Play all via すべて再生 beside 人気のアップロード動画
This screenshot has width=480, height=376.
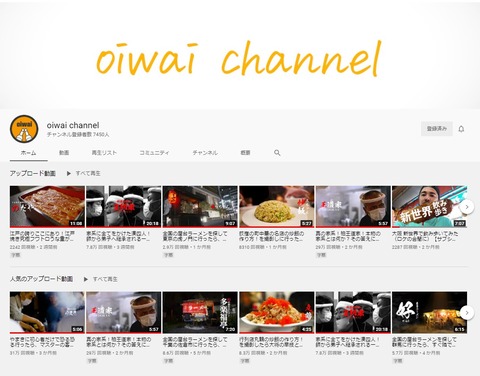click(105, 279)
